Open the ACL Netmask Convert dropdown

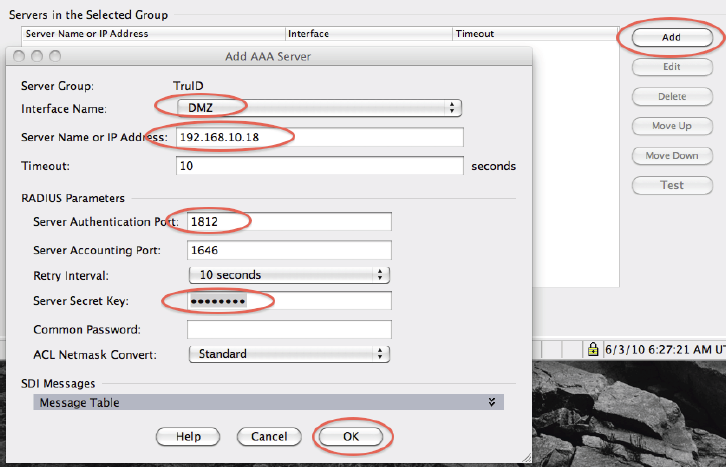(x=289, y=353)
